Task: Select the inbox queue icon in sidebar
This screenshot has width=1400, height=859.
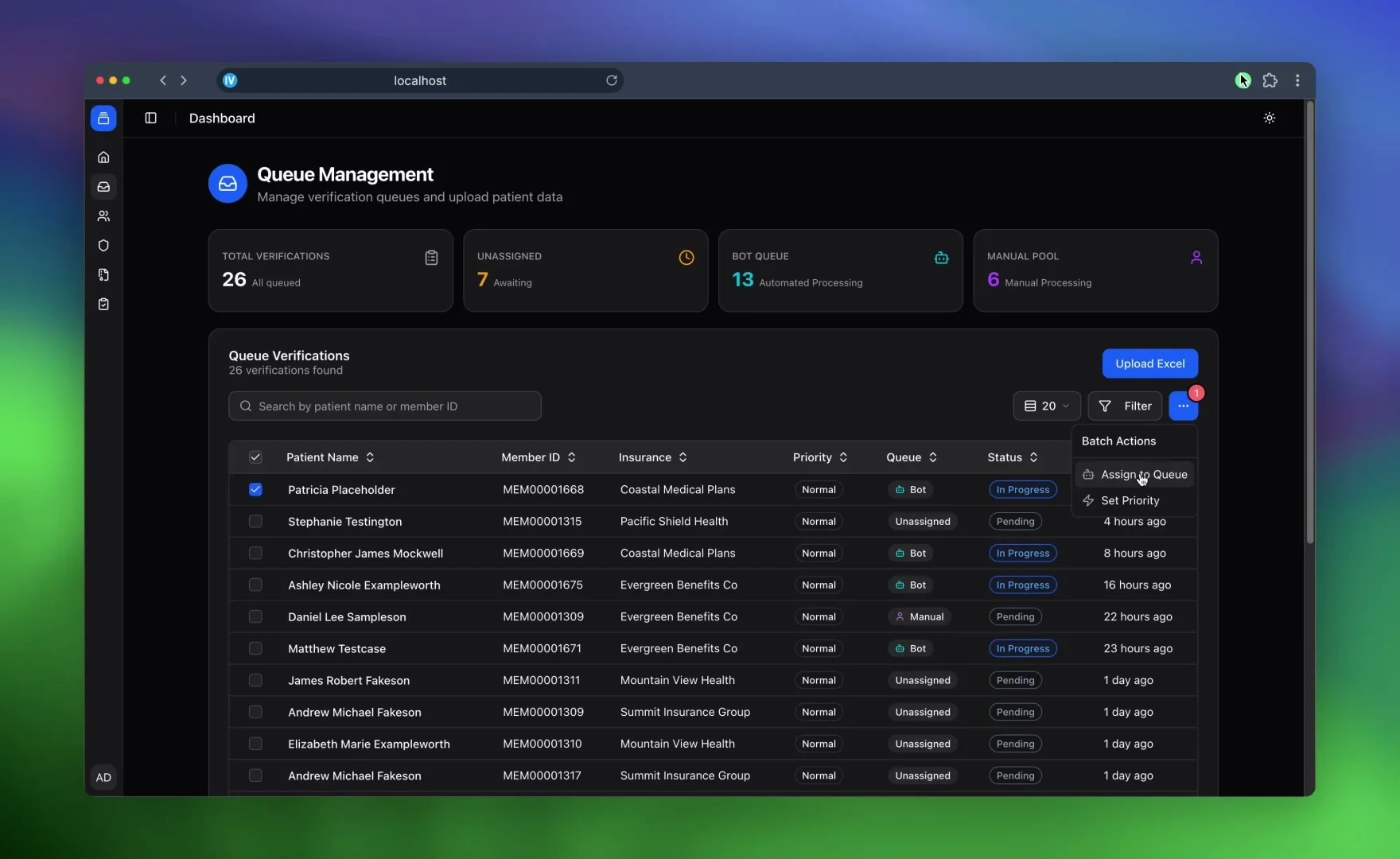Action: [103, 187]
